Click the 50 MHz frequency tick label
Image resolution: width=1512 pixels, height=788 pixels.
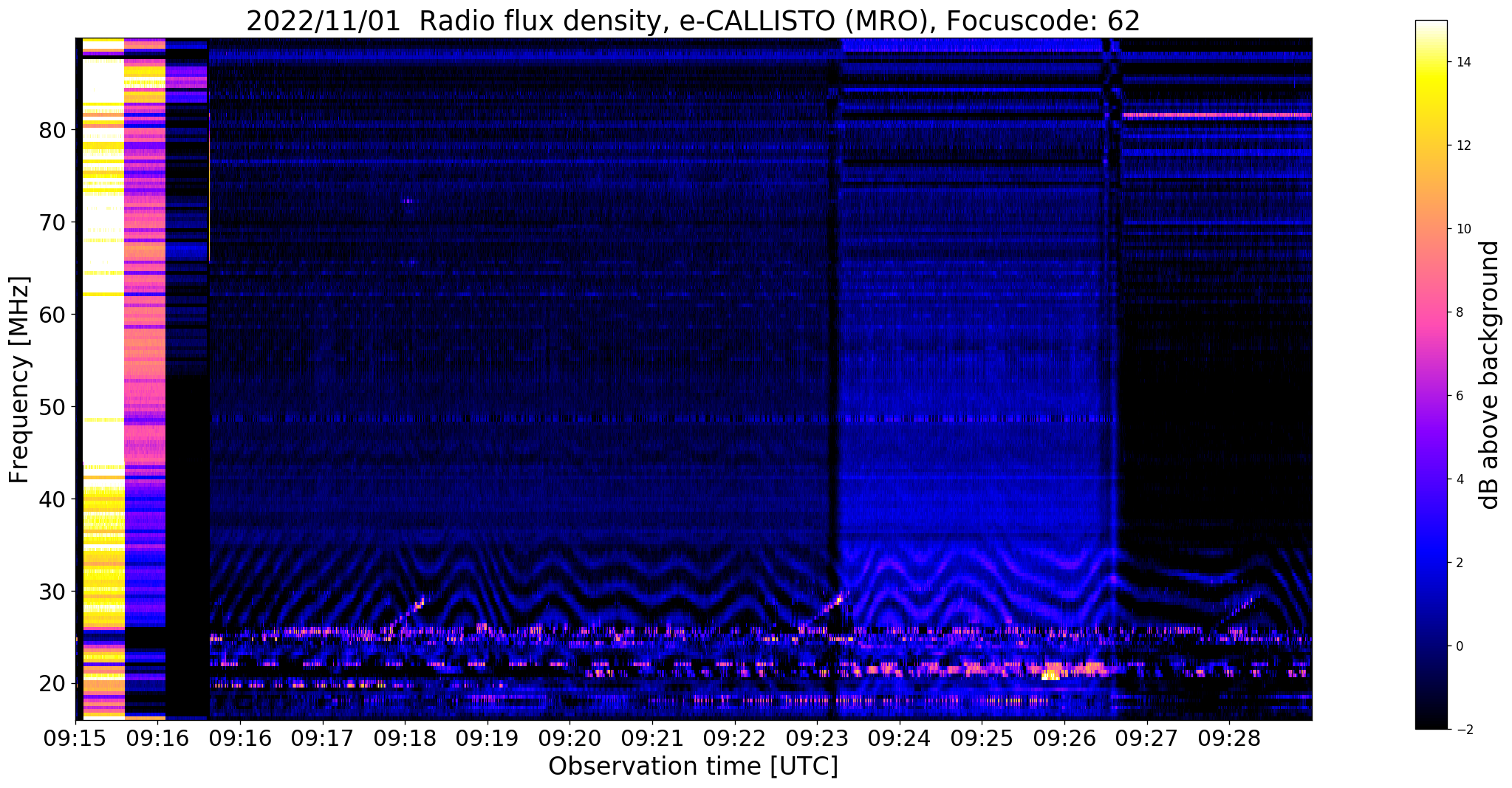coord(52,407)
